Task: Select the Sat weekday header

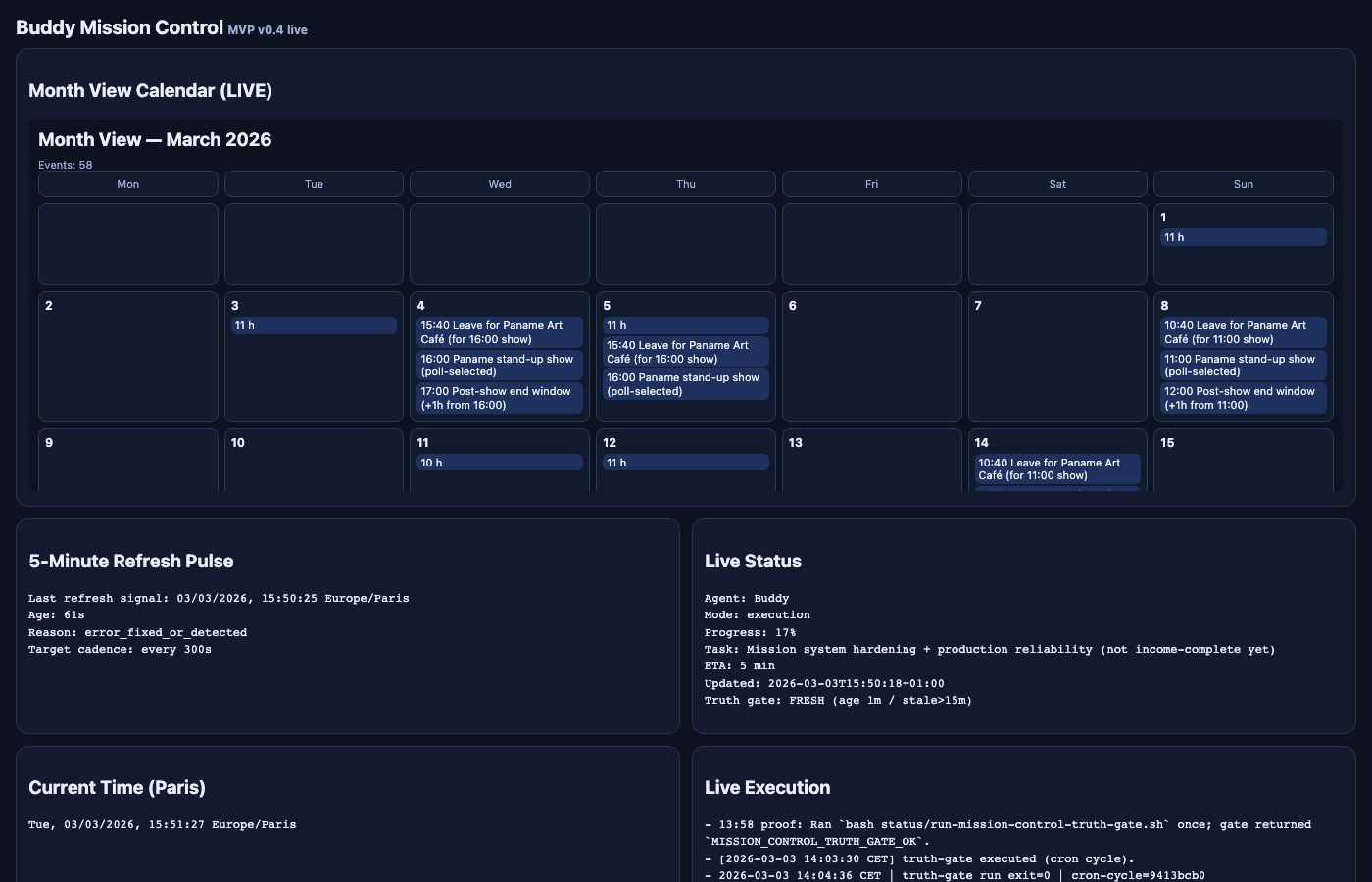Action: click(x=1057, y=184)
